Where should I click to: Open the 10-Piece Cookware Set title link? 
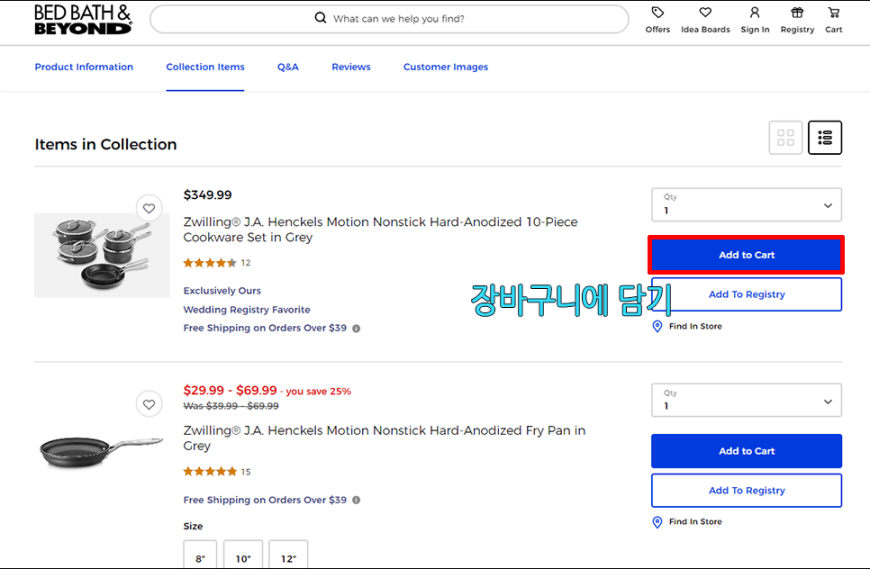coord(381,230)
